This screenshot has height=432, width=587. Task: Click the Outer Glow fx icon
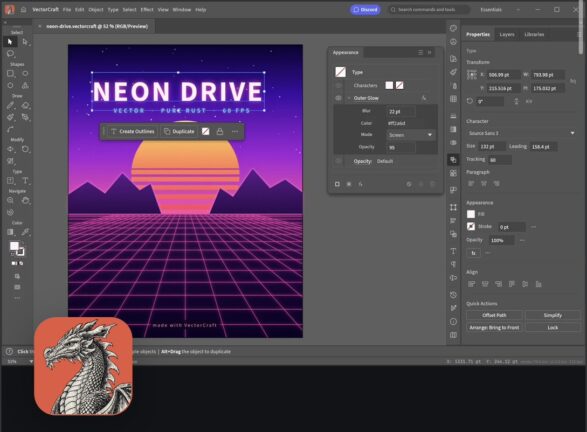[424, 98]
